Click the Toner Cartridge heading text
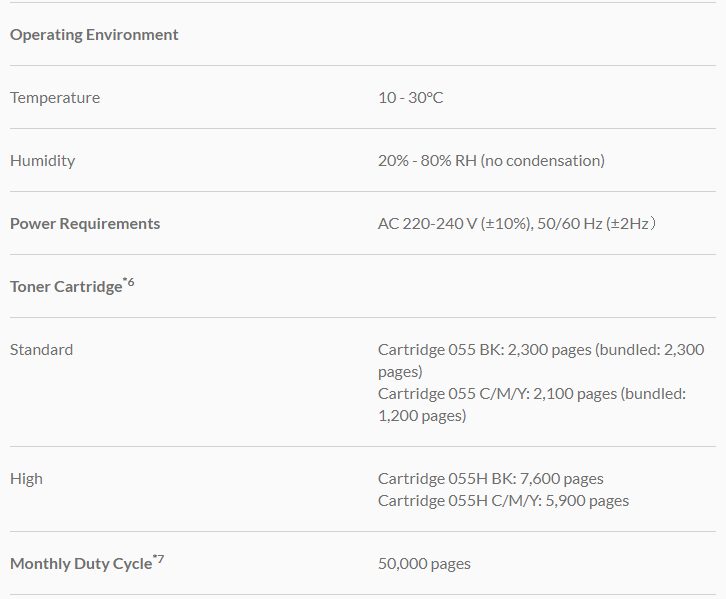Screen dimensions: 726x599 pos(65,287)
